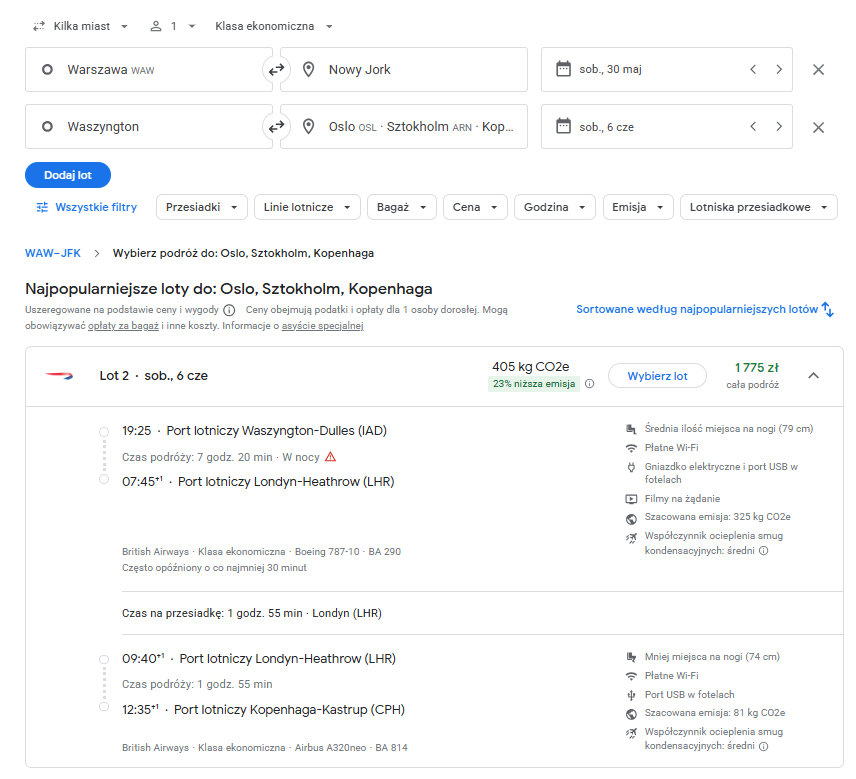Go back to WAW–JFK breadcrumb
The height and width of the screenshot is (779, 856).
pos(53,253)
